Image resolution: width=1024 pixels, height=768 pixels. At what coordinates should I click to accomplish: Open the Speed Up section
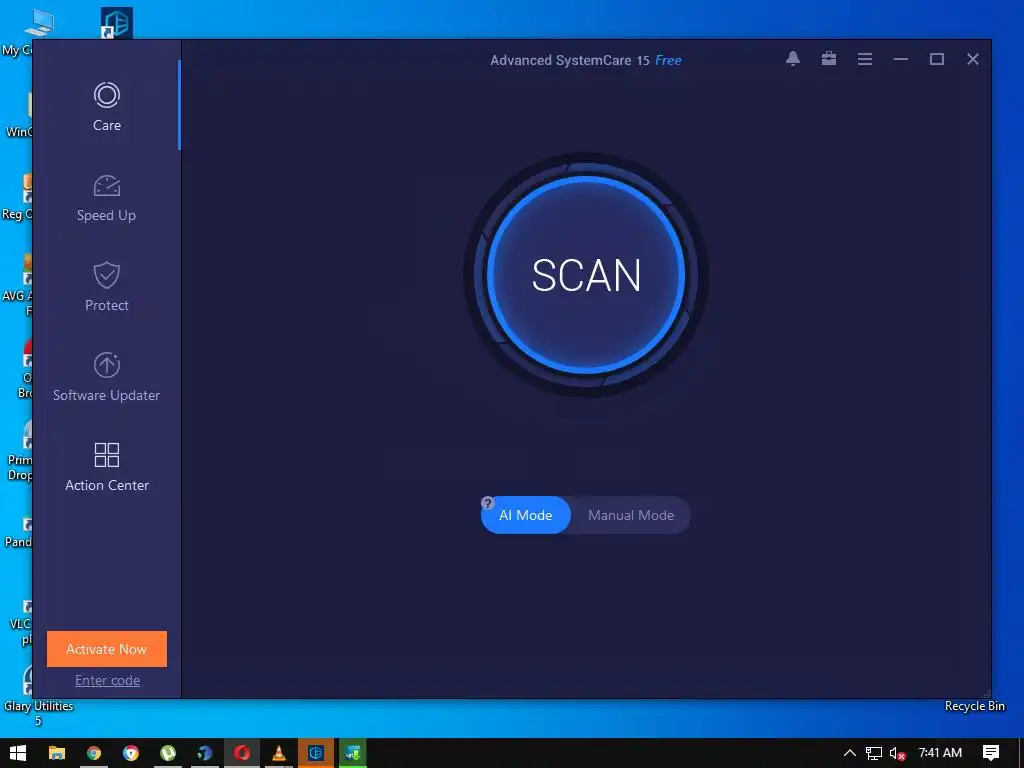coord(106,198)
